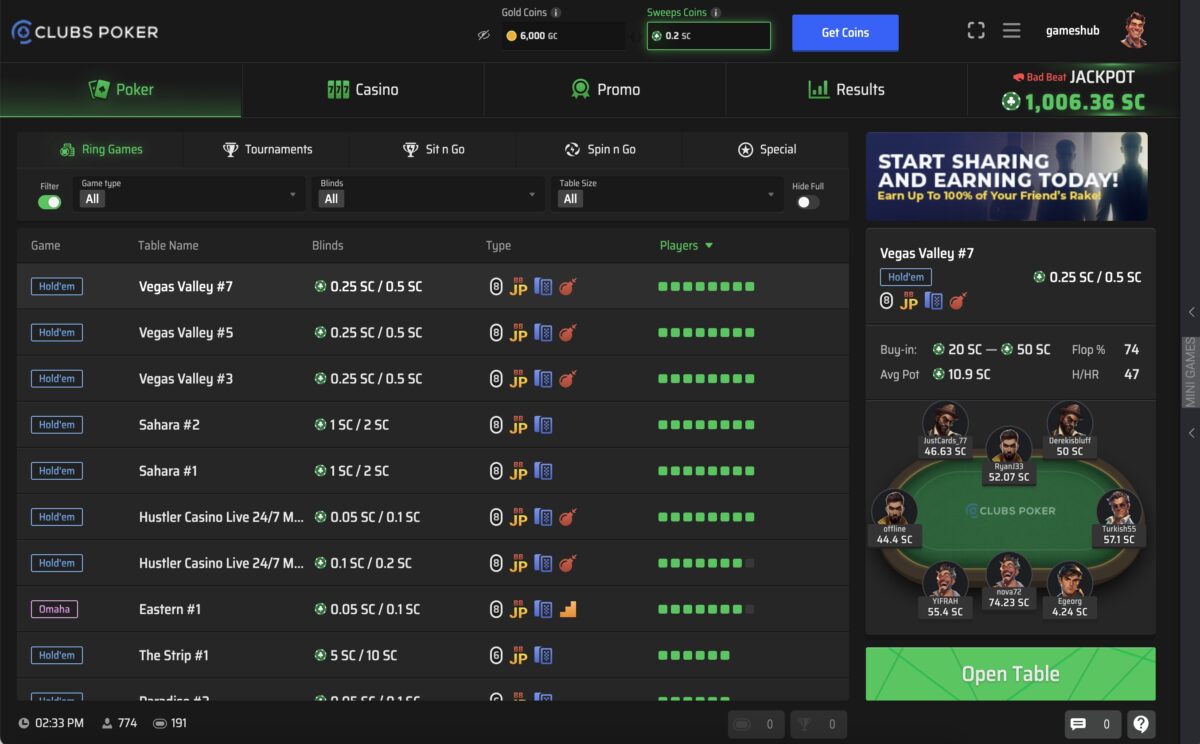Enter fullscreen mode with the fullscreen icon
1200x744 pixels.
976,31
